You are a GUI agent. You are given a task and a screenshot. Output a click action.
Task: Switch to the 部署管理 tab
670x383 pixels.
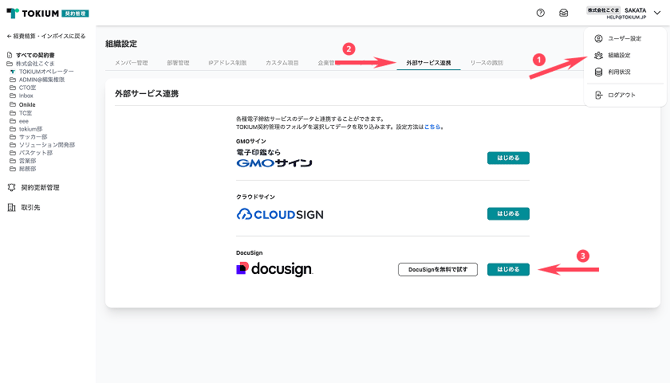tap(178, 63)
